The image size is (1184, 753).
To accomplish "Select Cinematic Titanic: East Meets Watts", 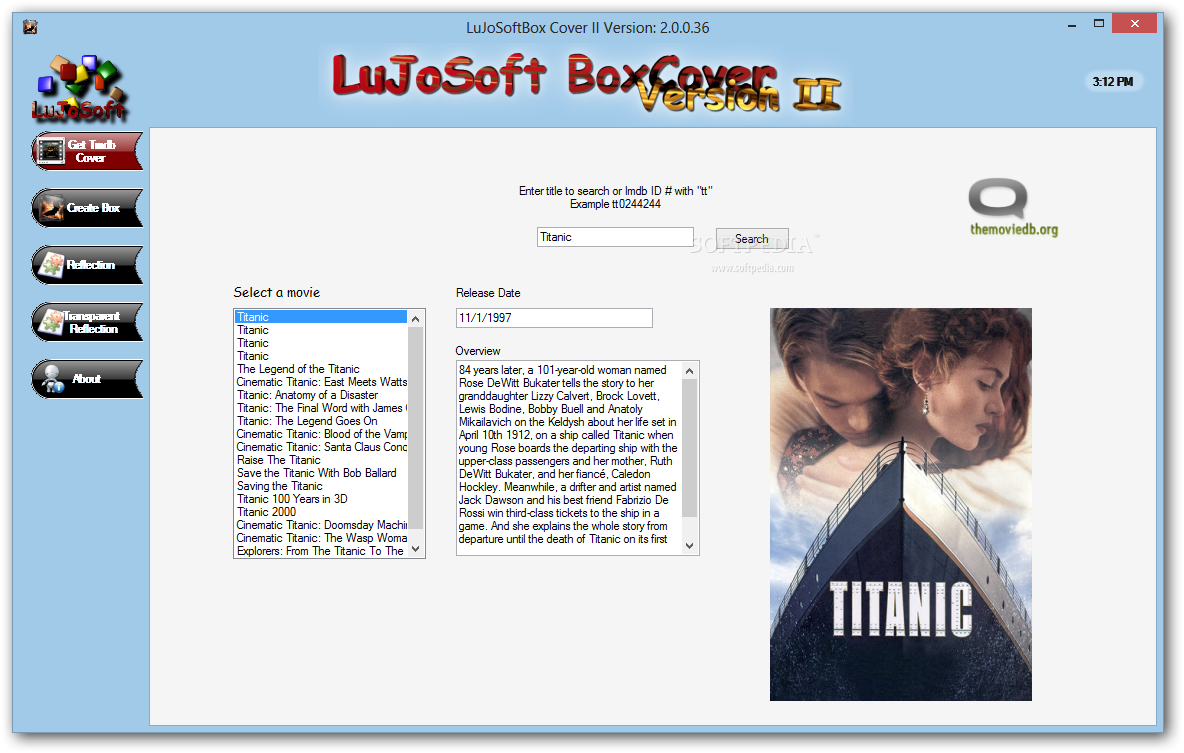I will point(321,382).
